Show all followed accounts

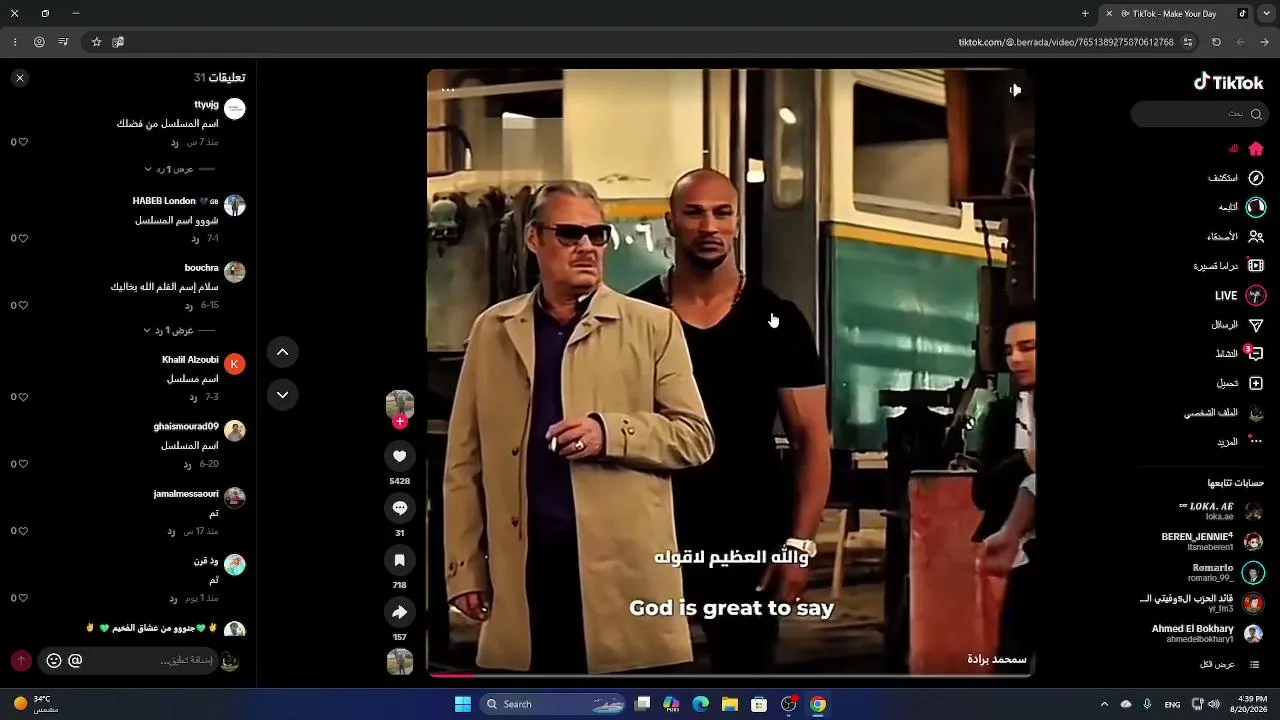(1230, 665)
